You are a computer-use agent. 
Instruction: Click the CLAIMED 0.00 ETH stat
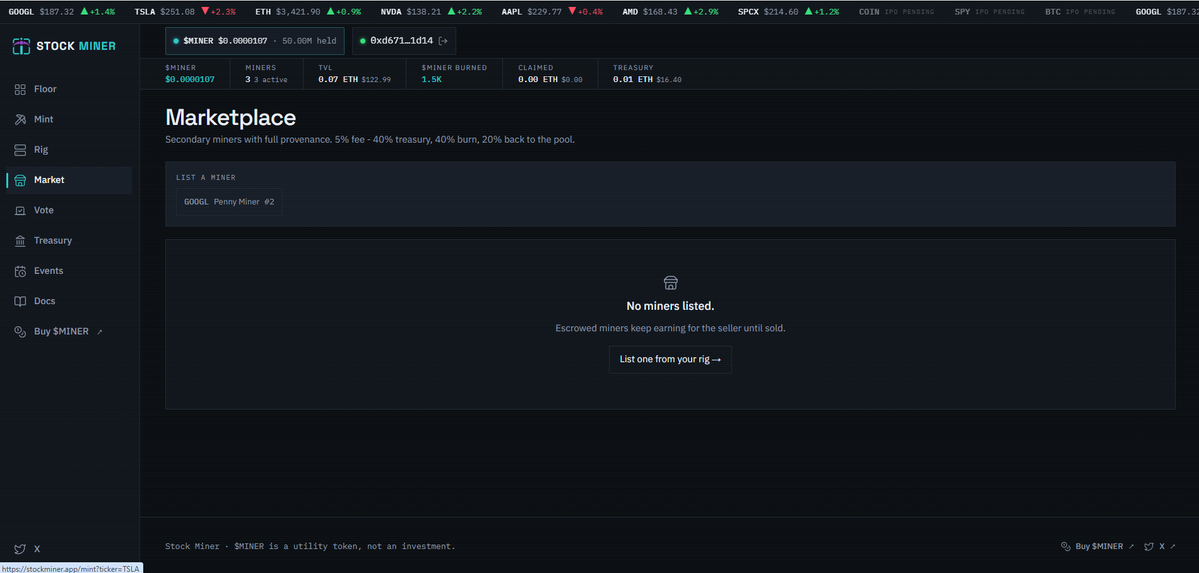[x=550, y=73]
